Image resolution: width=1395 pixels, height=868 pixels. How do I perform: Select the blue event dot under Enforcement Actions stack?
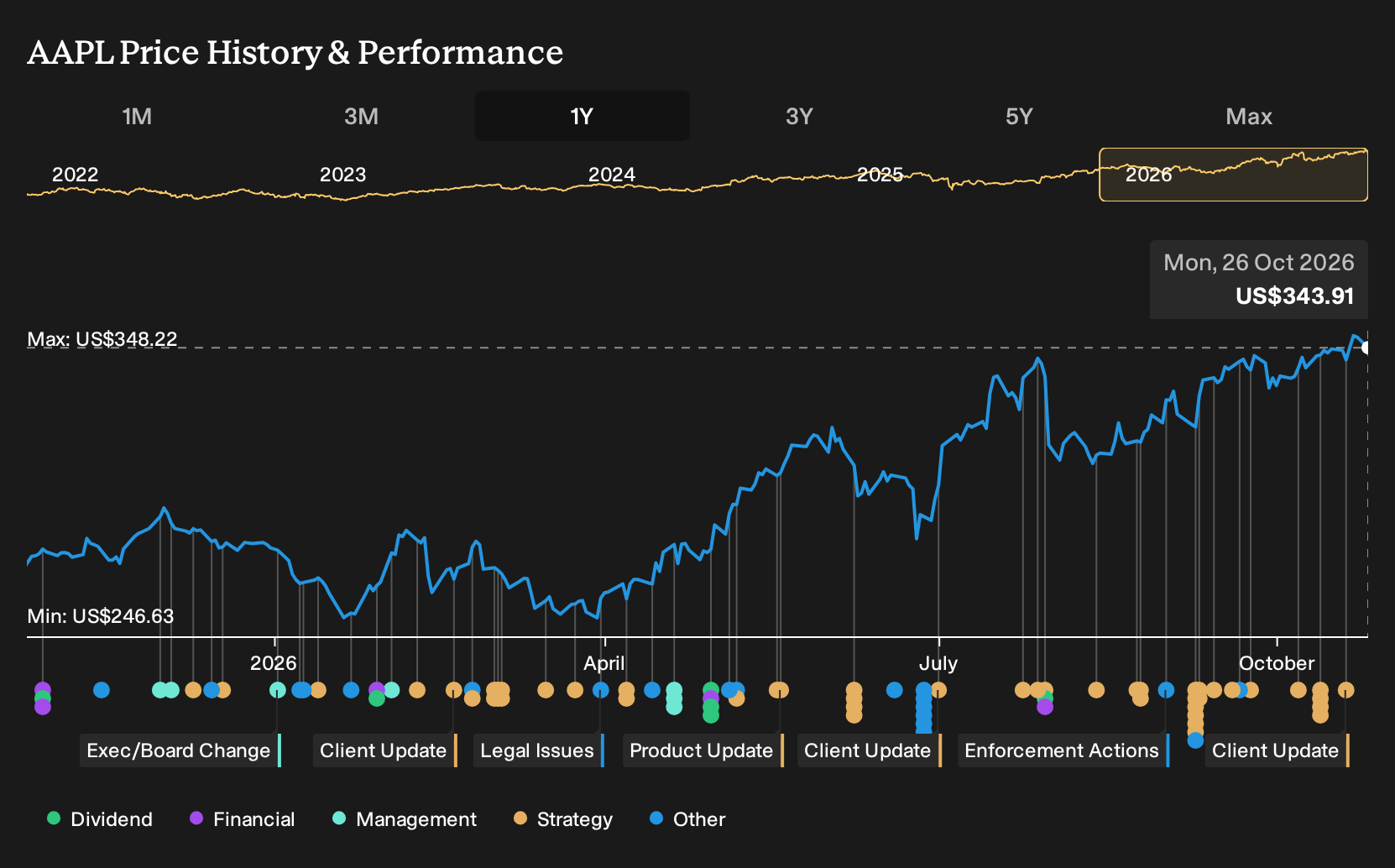click(x=1195, y=740)
